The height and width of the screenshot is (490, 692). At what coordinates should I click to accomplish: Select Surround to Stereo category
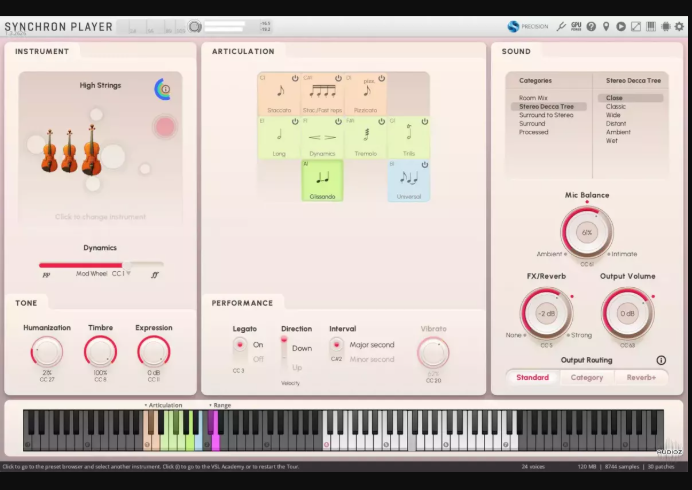point(546,115)
